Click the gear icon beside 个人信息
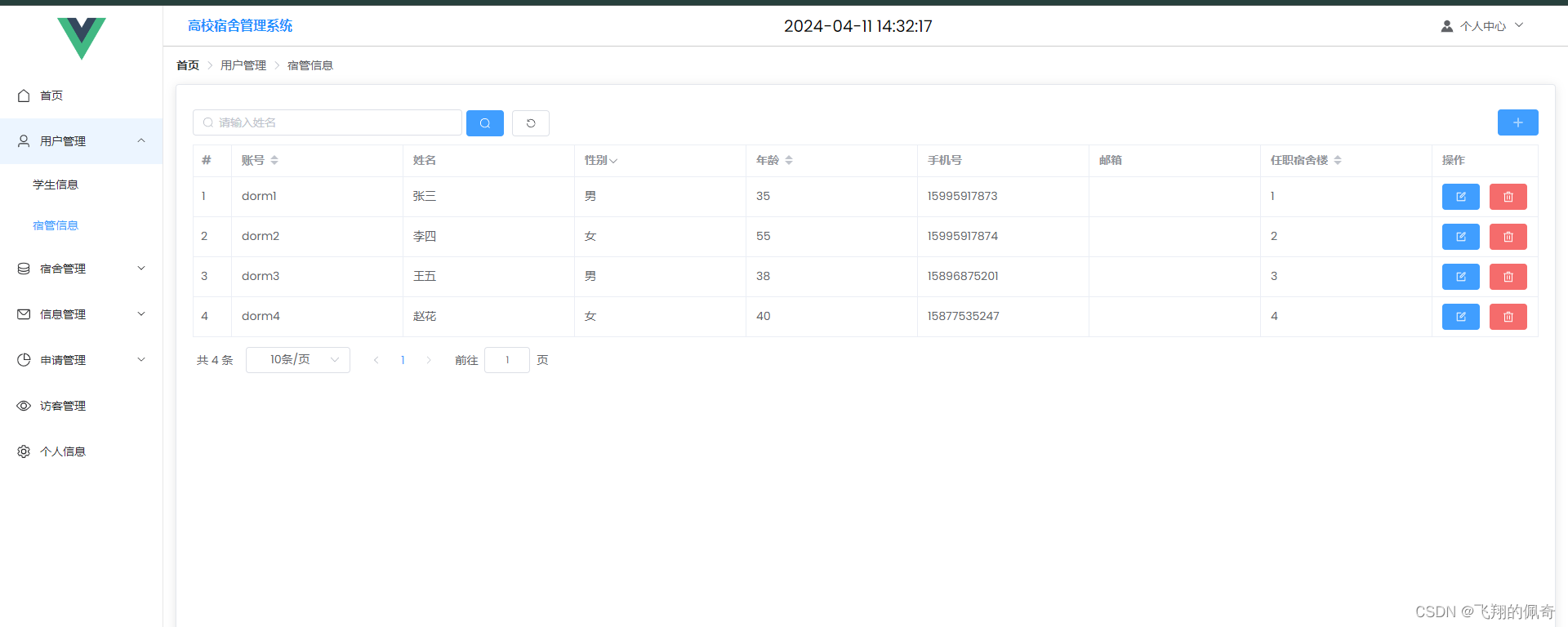 click(x=24, y=451)
